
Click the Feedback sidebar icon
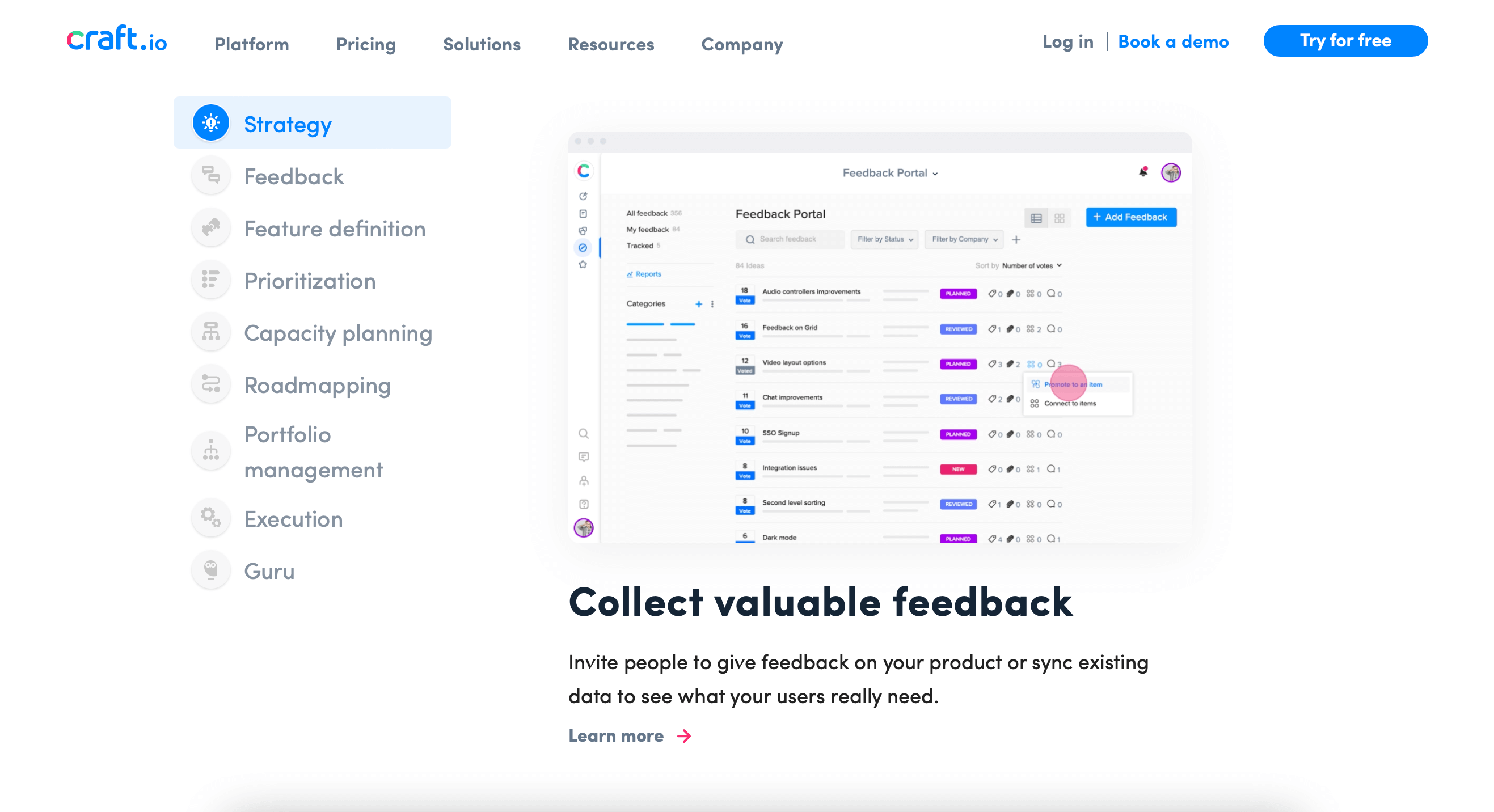tap(210, 176)
